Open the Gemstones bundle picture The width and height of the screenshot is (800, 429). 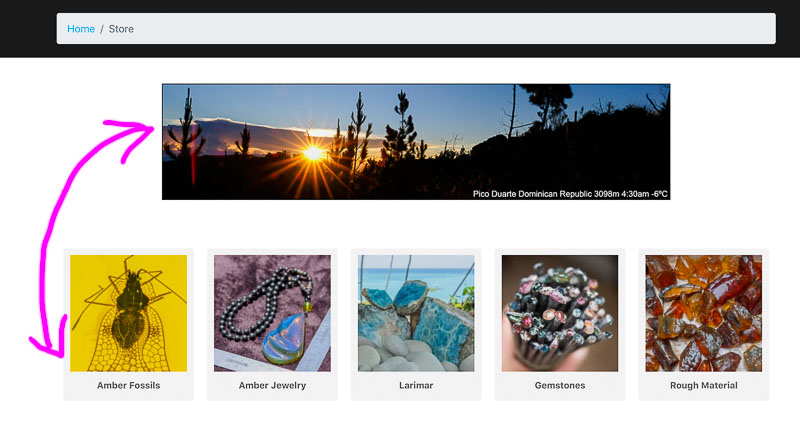(x=560, y=313)
